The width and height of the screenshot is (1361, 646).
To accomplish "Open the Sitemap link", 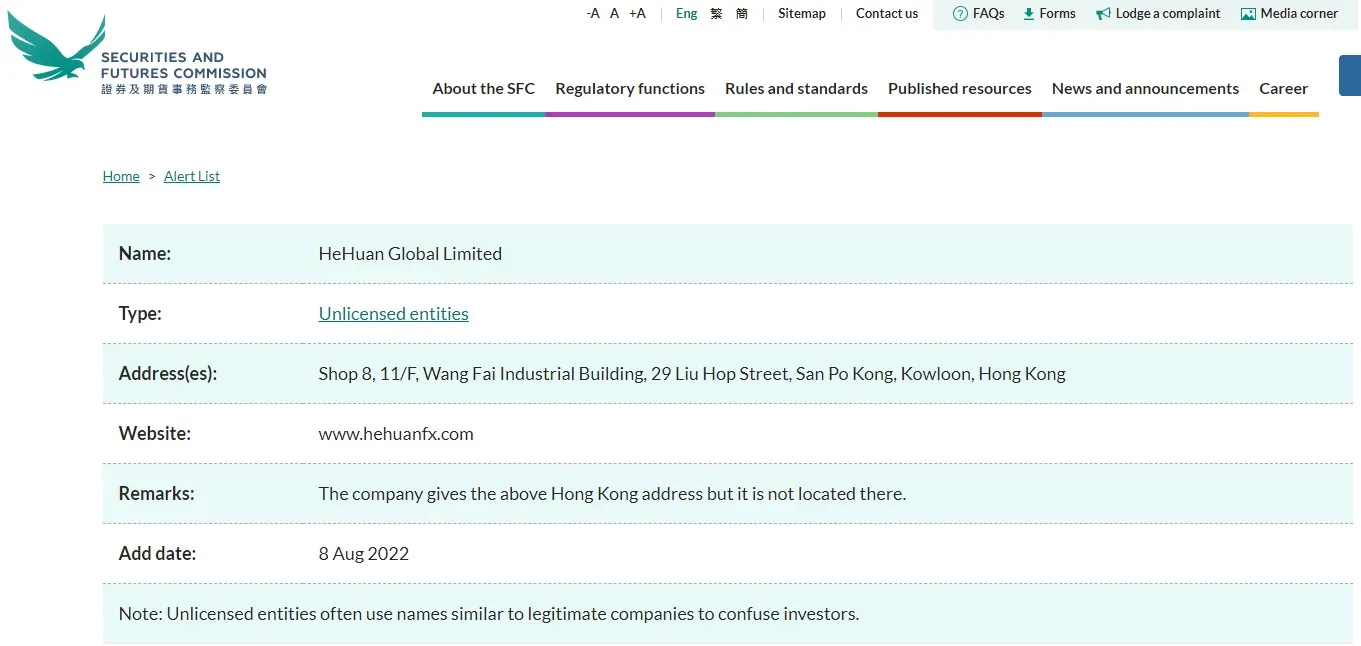I will pyautogui.click(x=802, y=14).
